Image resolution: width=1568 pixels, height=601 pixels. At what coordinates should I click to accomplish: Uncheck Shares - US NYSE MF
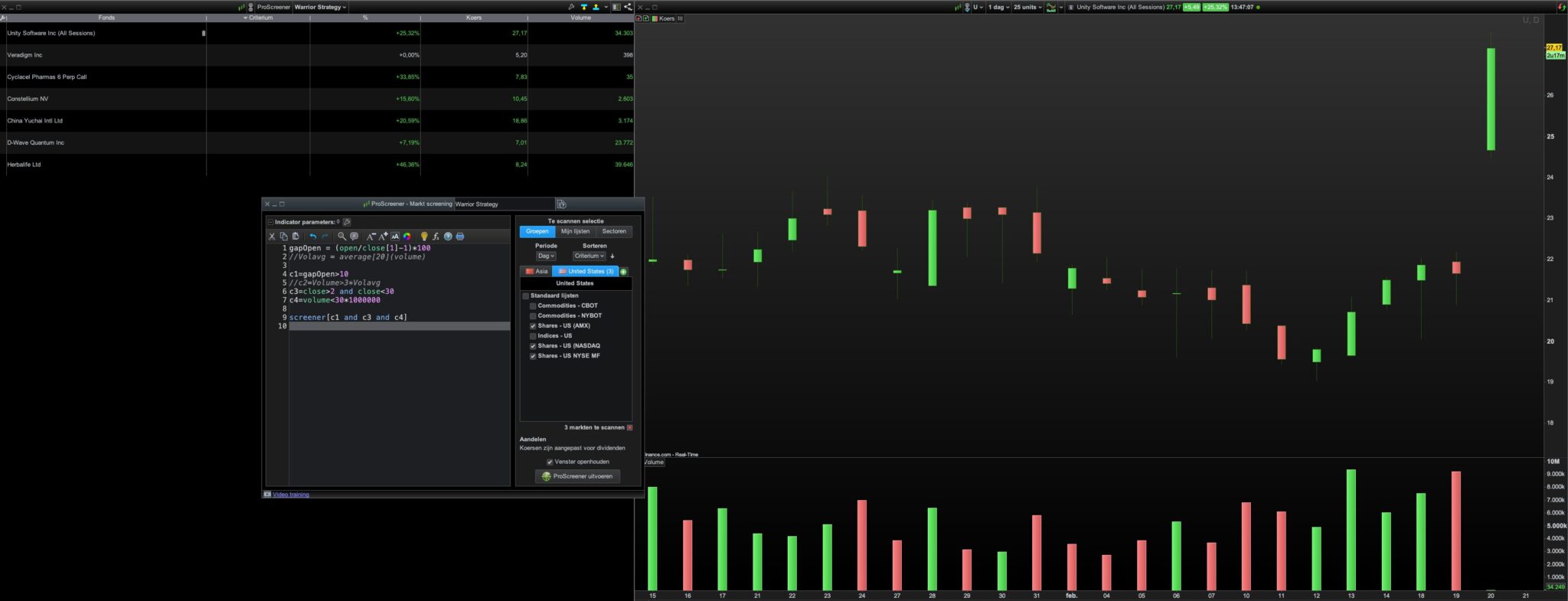pyautogui.click(x=533, y=356)
